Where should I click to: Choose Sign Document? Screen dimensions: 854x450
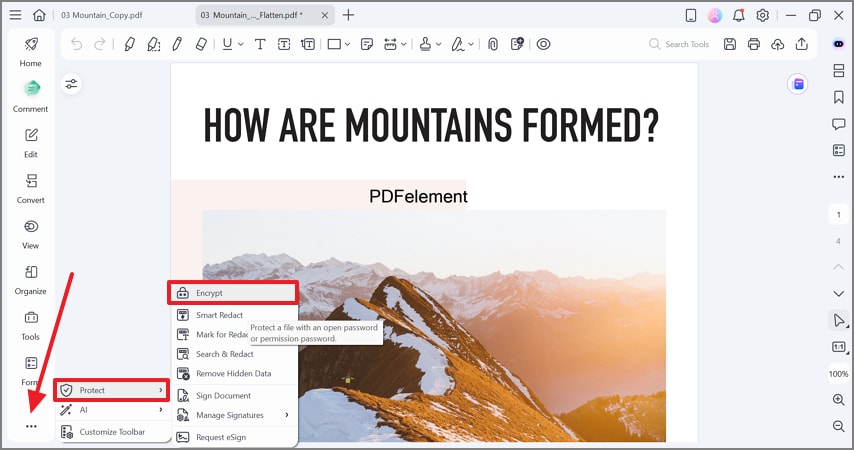click(x=234, y=396)
